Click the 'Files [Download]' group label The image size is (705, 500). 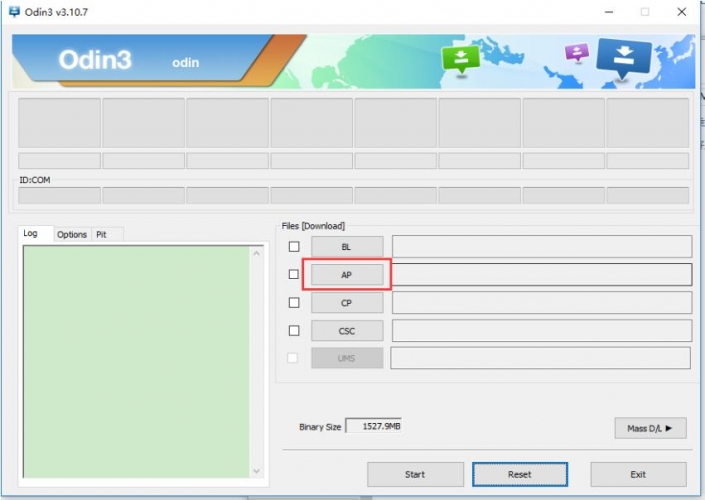[313, 226]
